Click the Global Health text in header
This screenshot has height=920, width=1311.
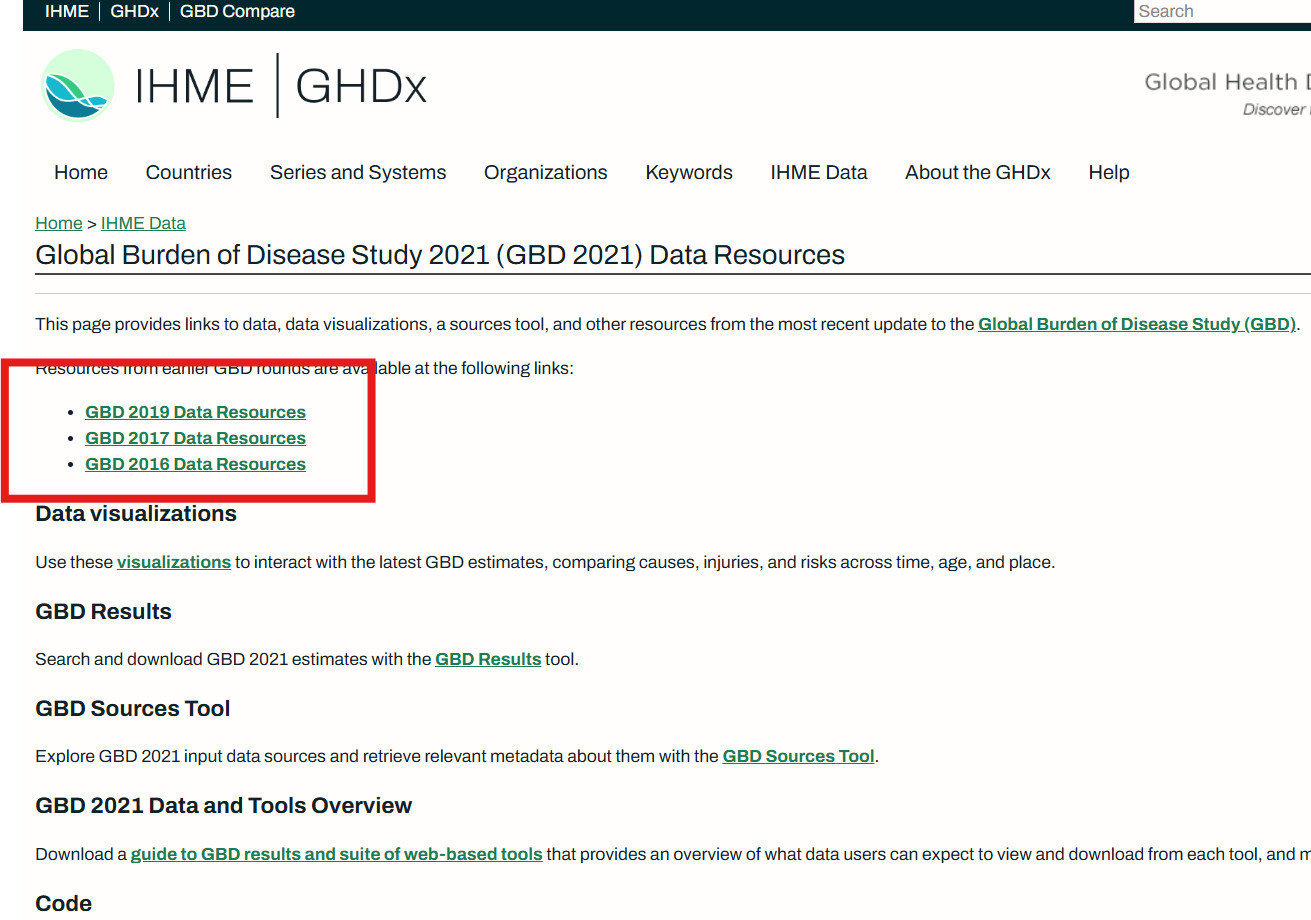coord(1227,82)
